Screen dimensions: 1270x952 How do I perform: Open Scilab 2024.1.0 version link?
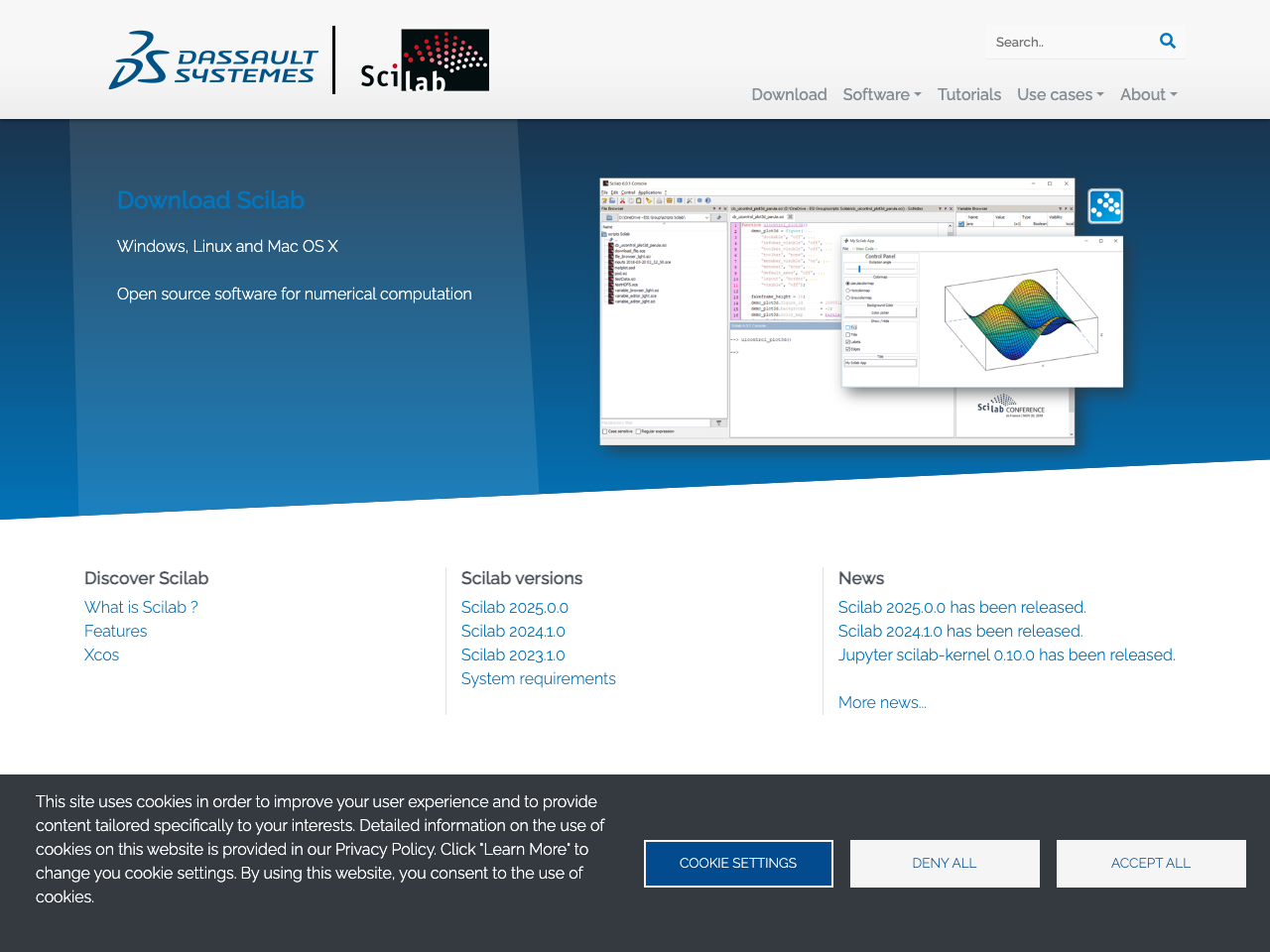point(513,631)
